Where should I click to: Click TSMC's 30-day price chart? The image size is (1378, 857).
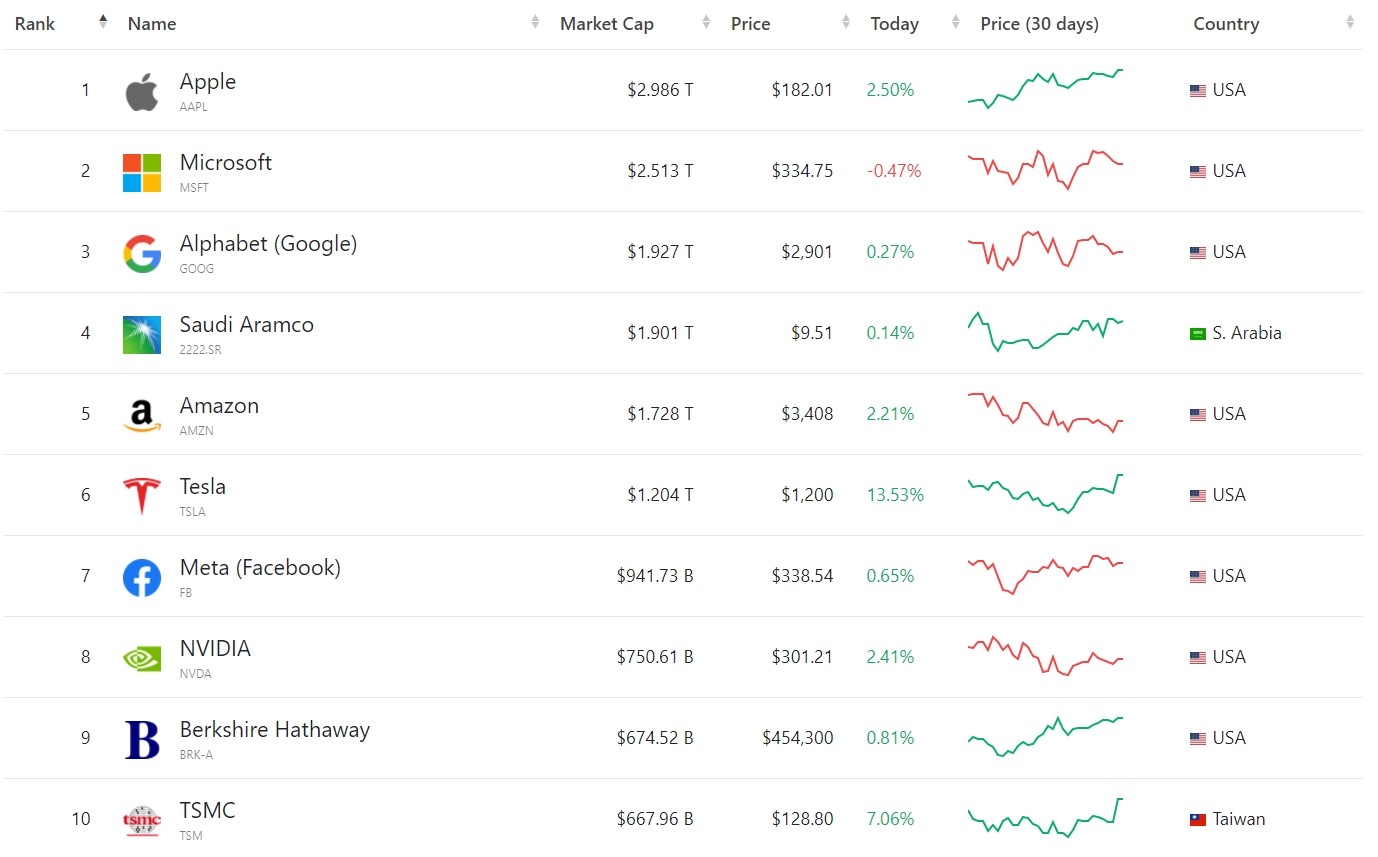tap(1046, 816)
